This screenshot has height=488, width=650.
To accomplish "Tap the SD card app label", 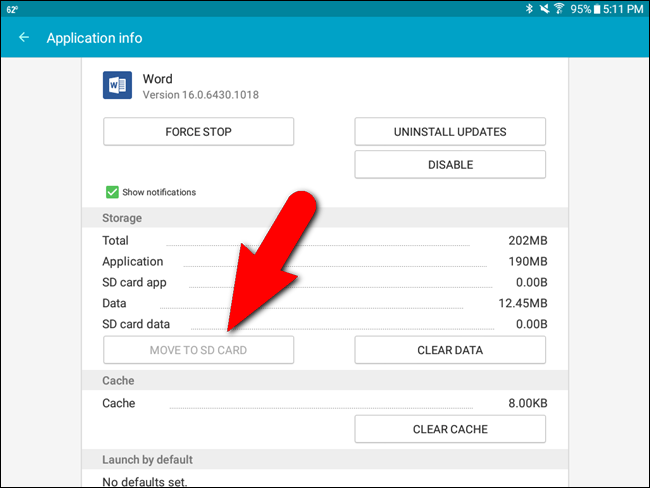I will click(134, 282).
